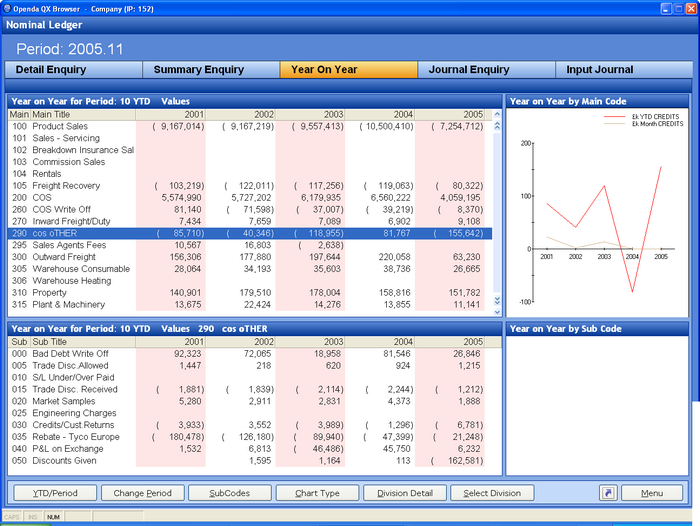
Task: Click COS 2004 value 6,560,222
Action: pos(393,197)
